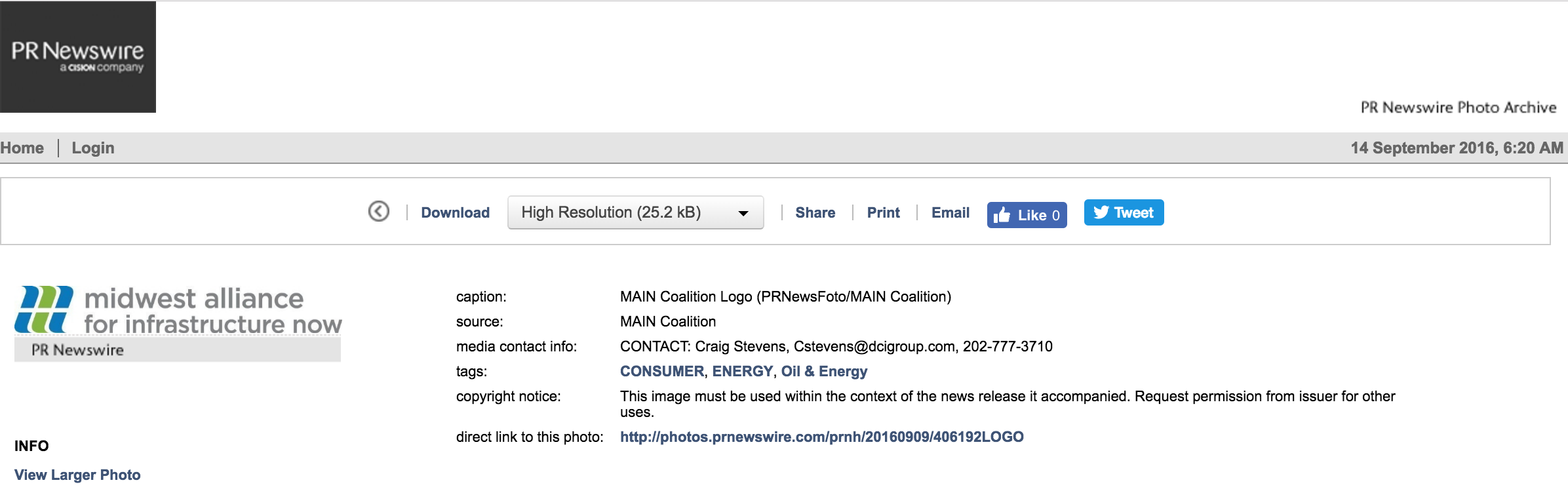Select the Oil & Energy tag
The image size is (1568, 493).
(x=824, y=372)
